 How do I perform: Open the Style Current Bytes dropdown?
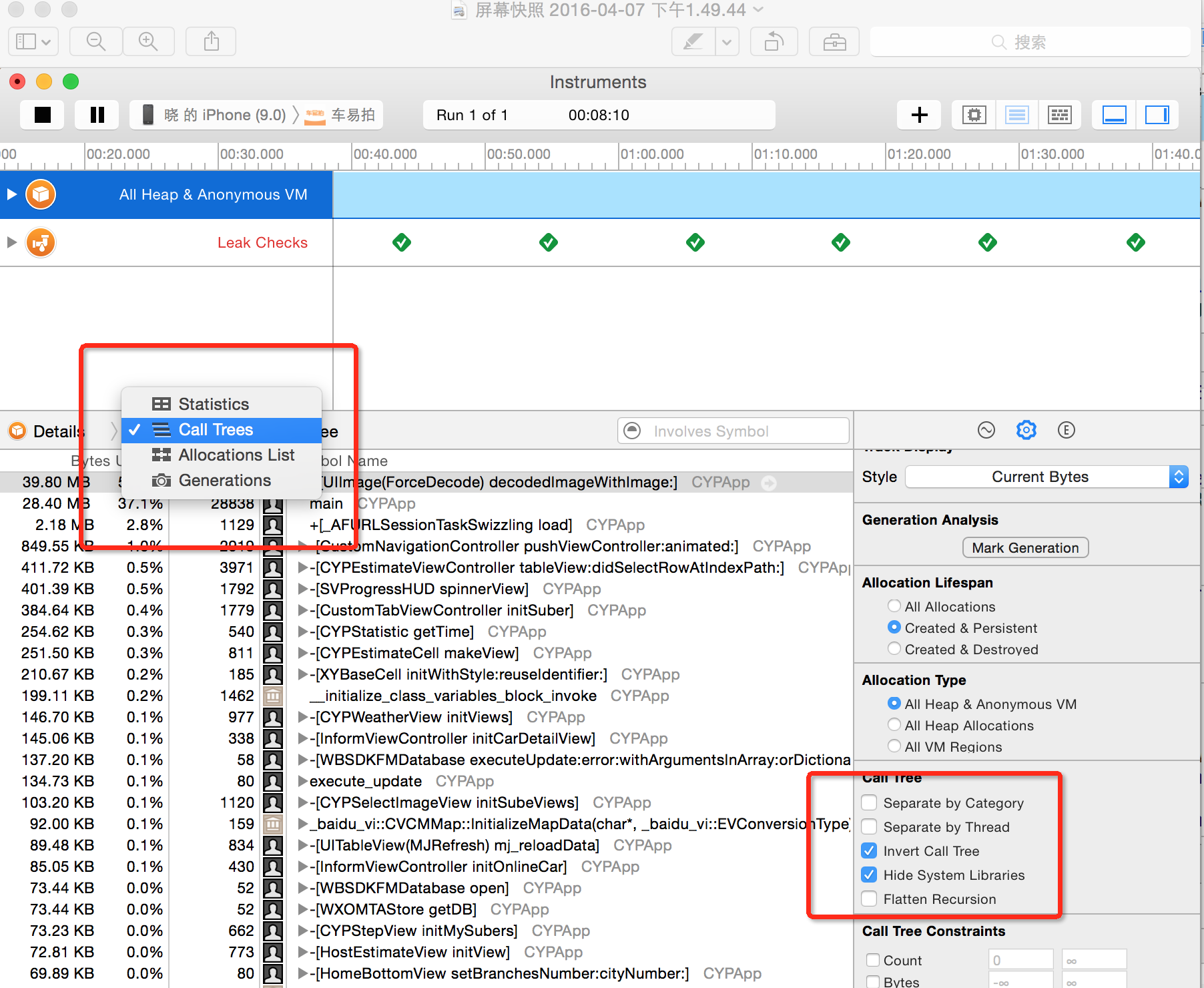(x=1046, y=477)
